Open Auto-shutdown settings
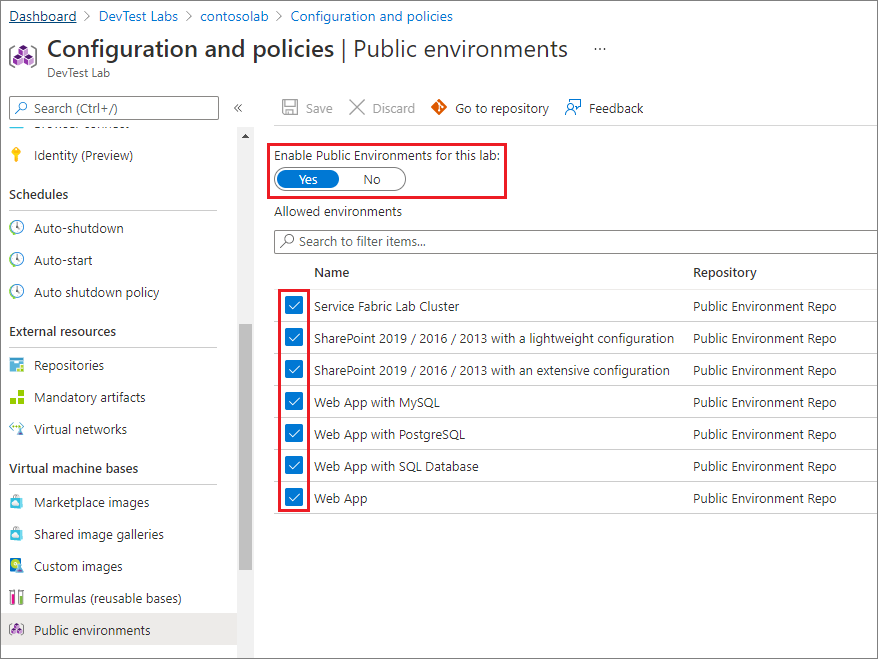Viewport: 878px width, 659px height. coord(78,228)
